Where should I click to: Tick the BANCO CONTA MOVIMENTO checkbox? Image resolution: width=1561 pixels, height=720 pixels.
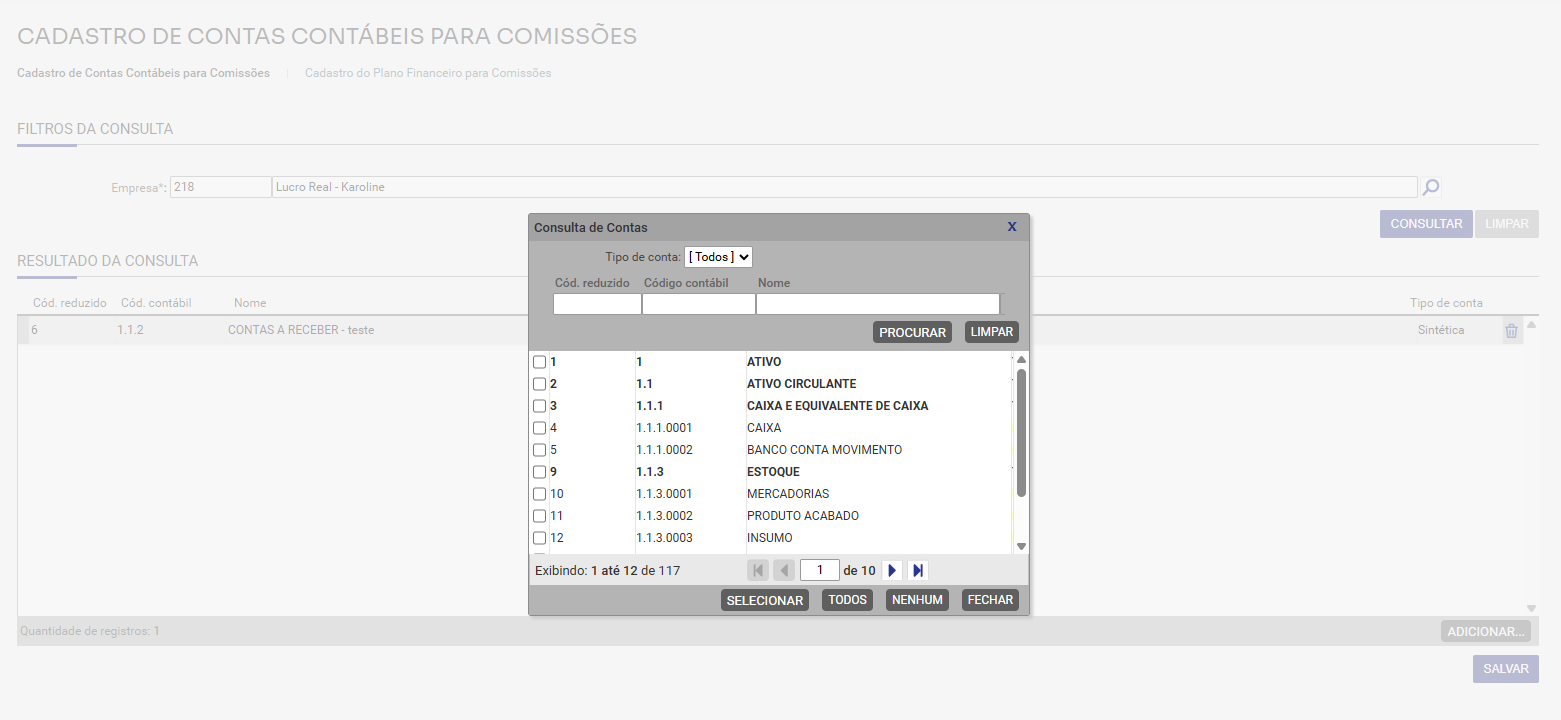pos(540,450)
